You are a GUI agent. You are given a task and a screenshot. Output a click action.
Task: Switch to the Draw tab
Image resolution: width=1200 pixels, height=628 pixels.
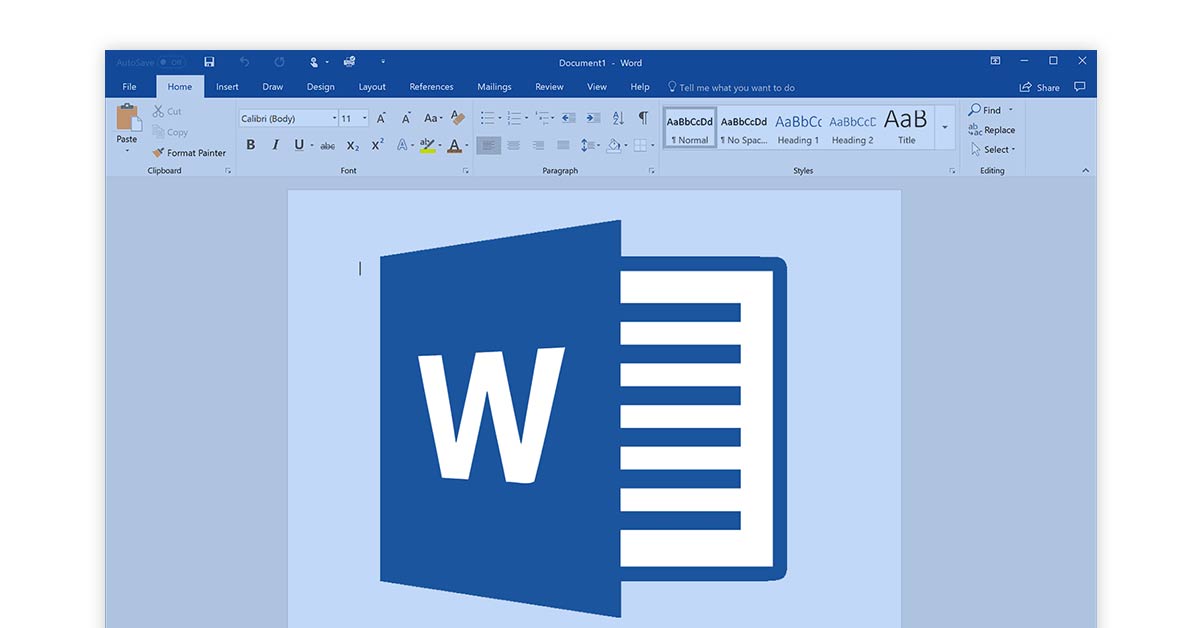[x=273, y=87]
